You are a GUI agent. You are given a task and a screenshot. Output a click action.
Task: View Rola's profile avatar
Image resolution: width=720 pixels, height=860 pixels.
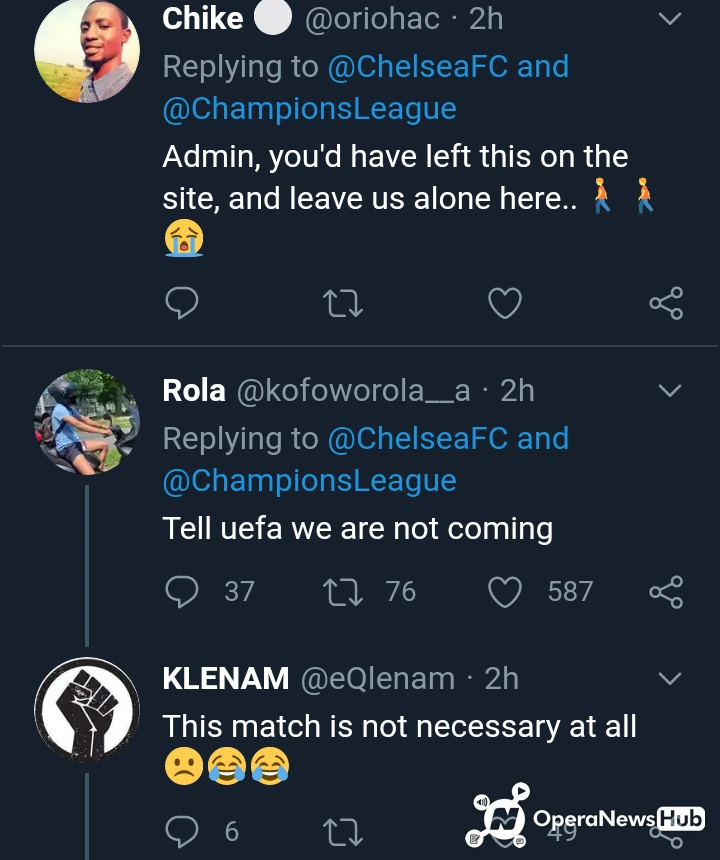coord(86,420)
